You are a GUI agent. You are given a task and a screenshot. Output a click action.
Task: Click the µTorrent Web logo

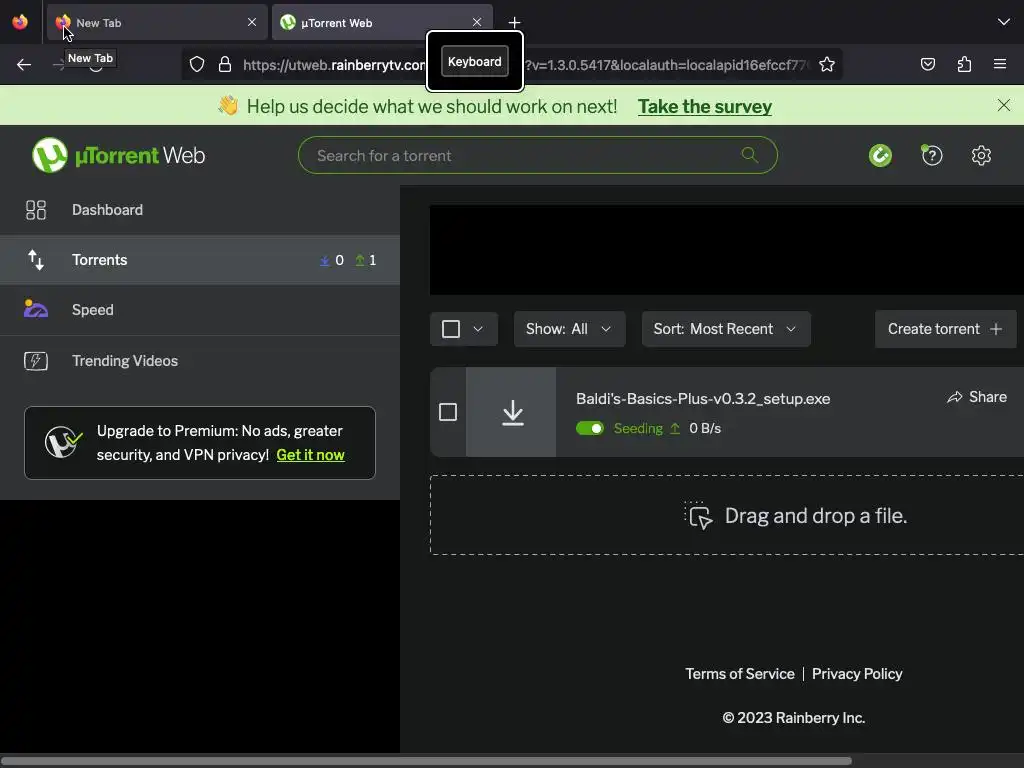click(119, 155)
